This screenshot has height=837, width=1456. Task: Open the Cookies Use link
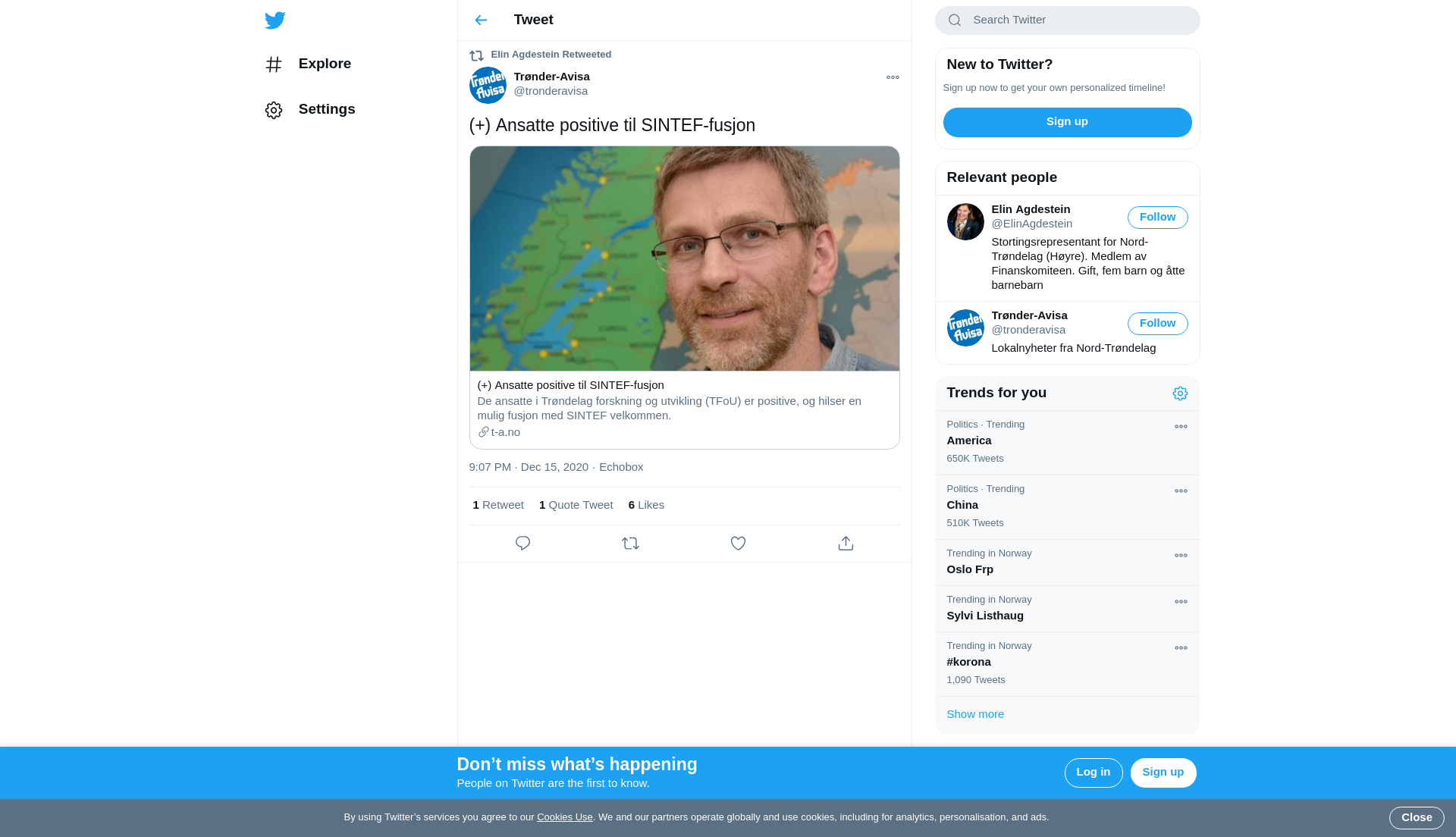tap(564, 817)
